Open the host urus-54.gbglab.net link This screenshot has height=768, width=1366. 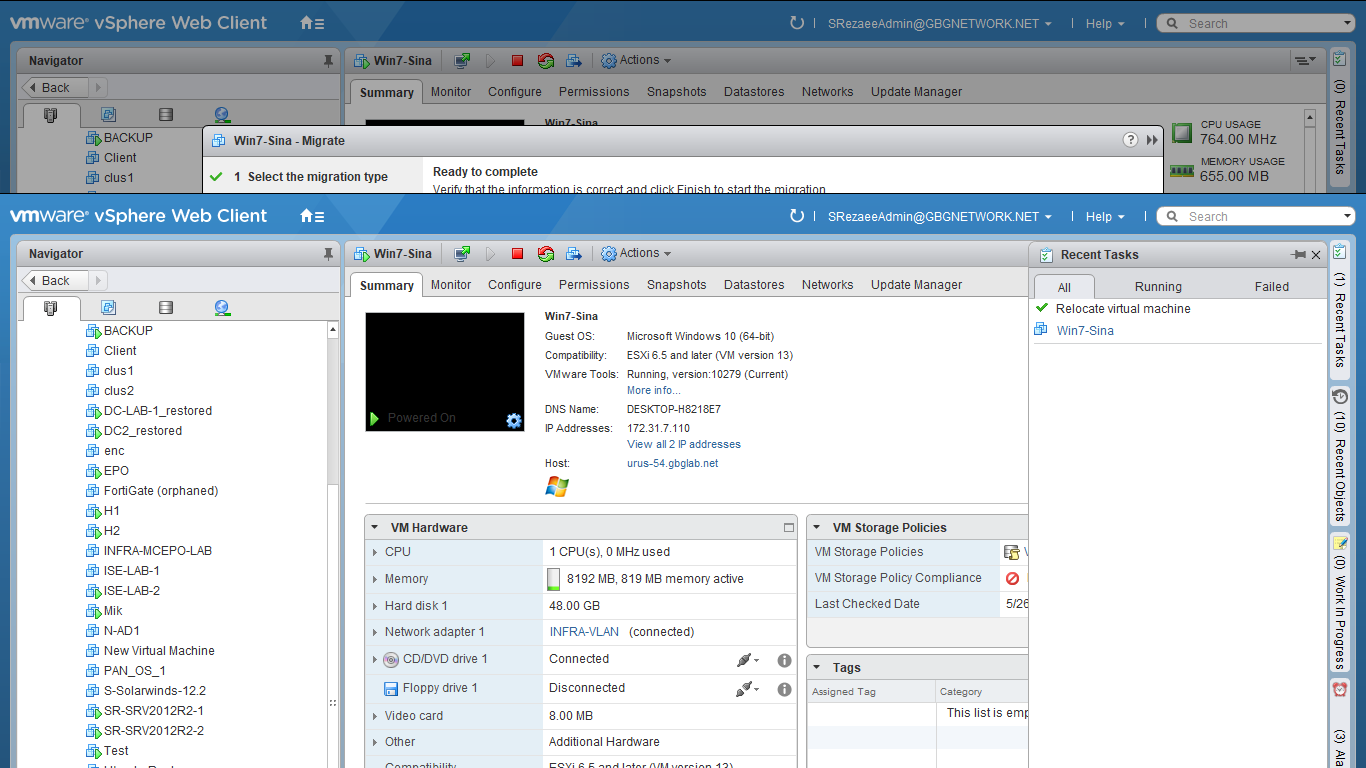(x=672, y=463)
